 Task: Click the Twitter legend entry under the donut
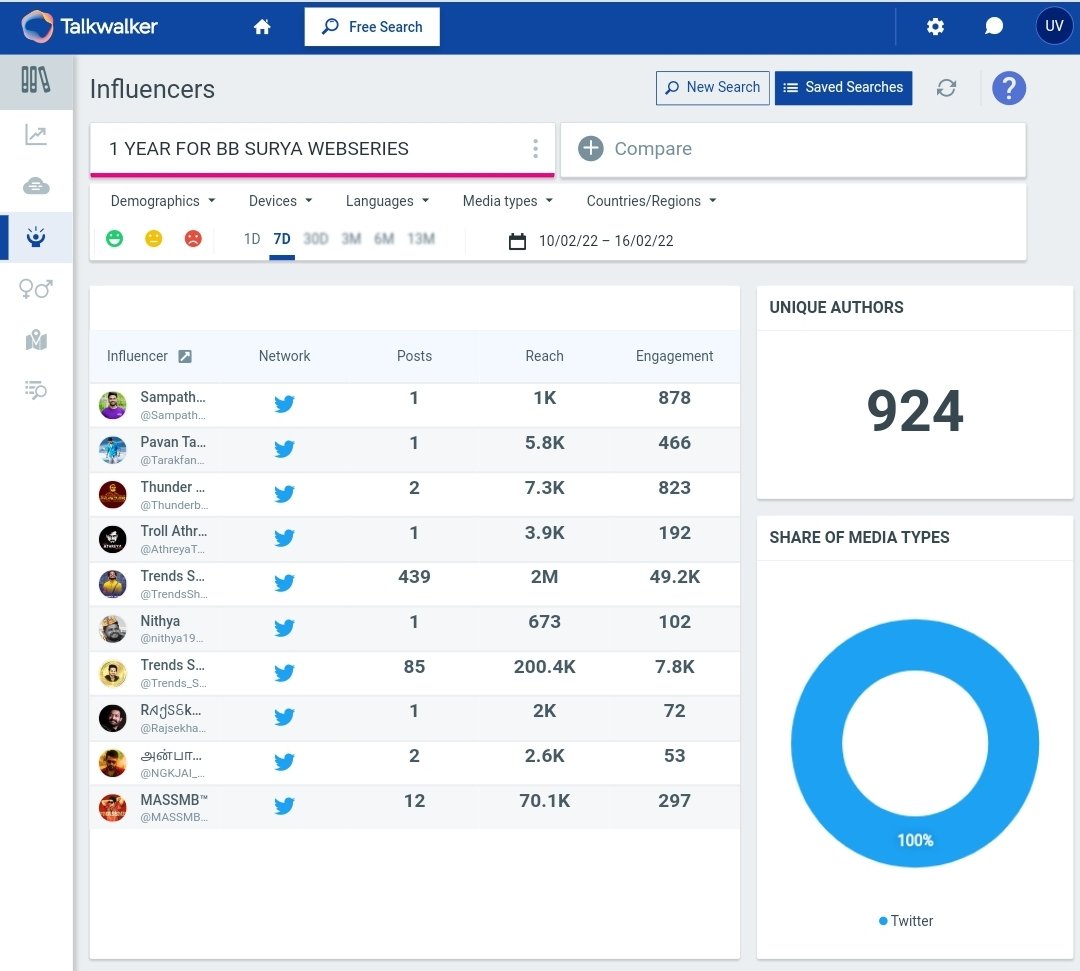point(906,921)
